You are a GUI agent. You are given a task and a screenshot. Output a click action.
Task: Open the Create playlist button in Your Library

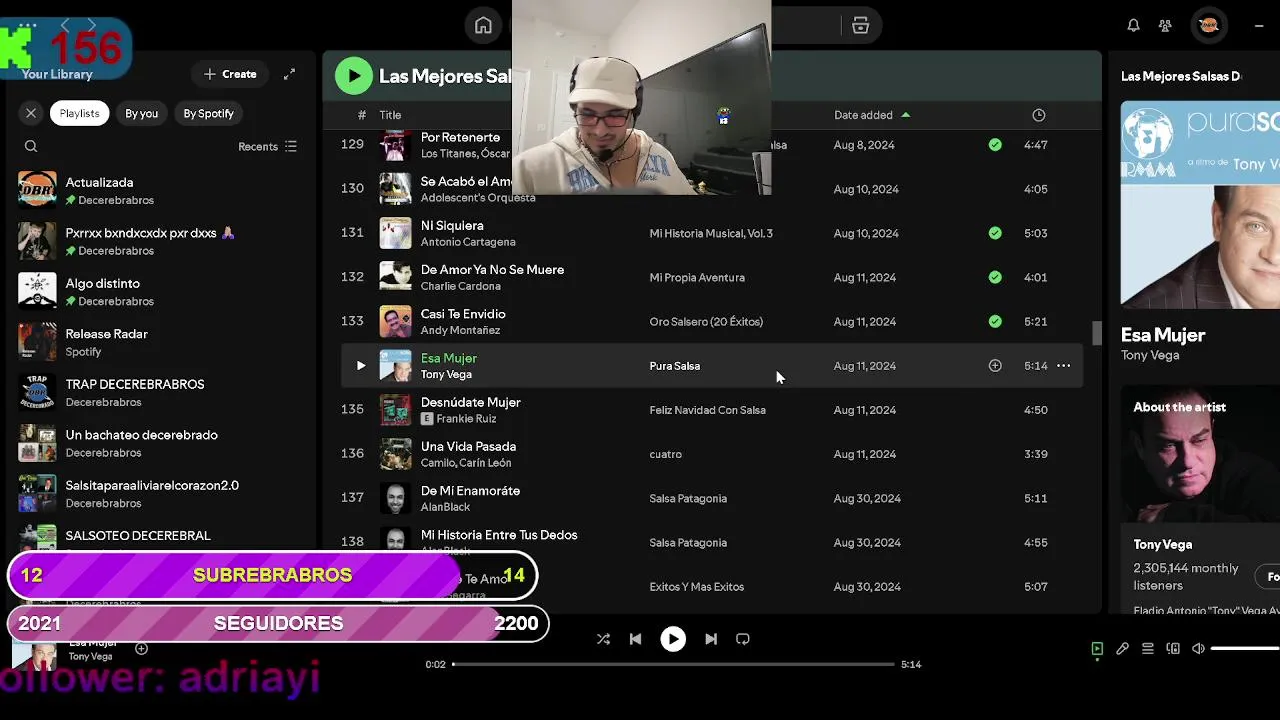pyautogui.click(x=230, y=74)
